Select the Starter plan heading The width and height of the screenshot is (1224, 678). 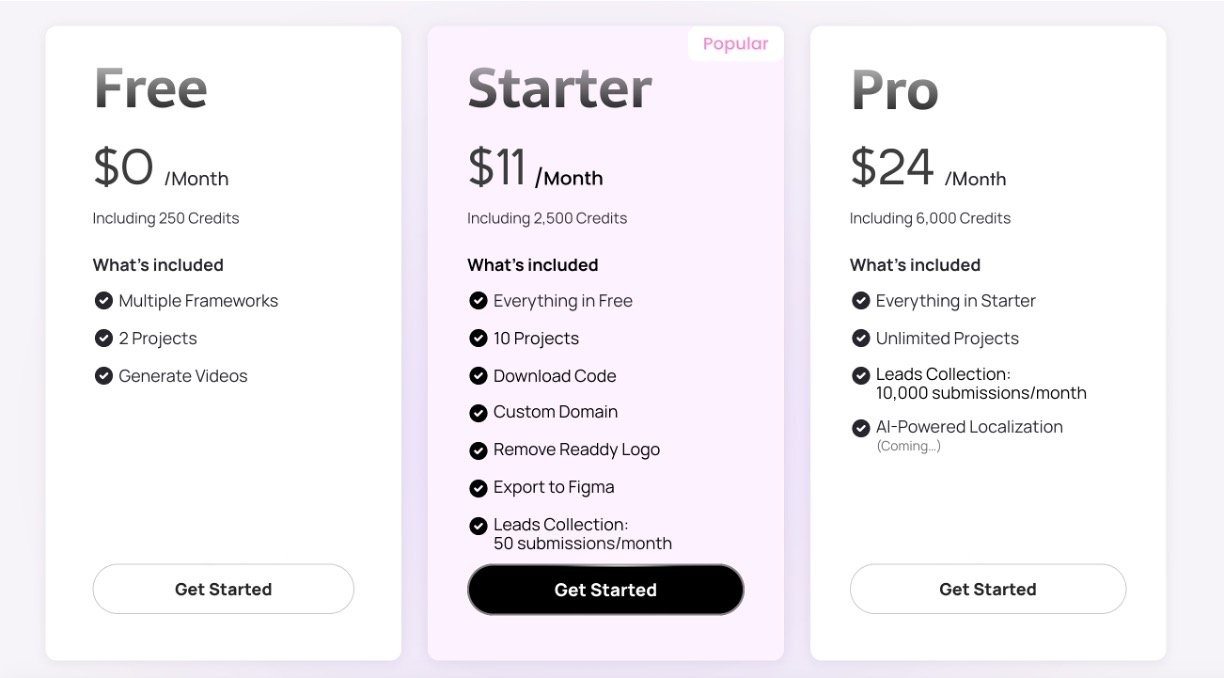tap(559, 88)
